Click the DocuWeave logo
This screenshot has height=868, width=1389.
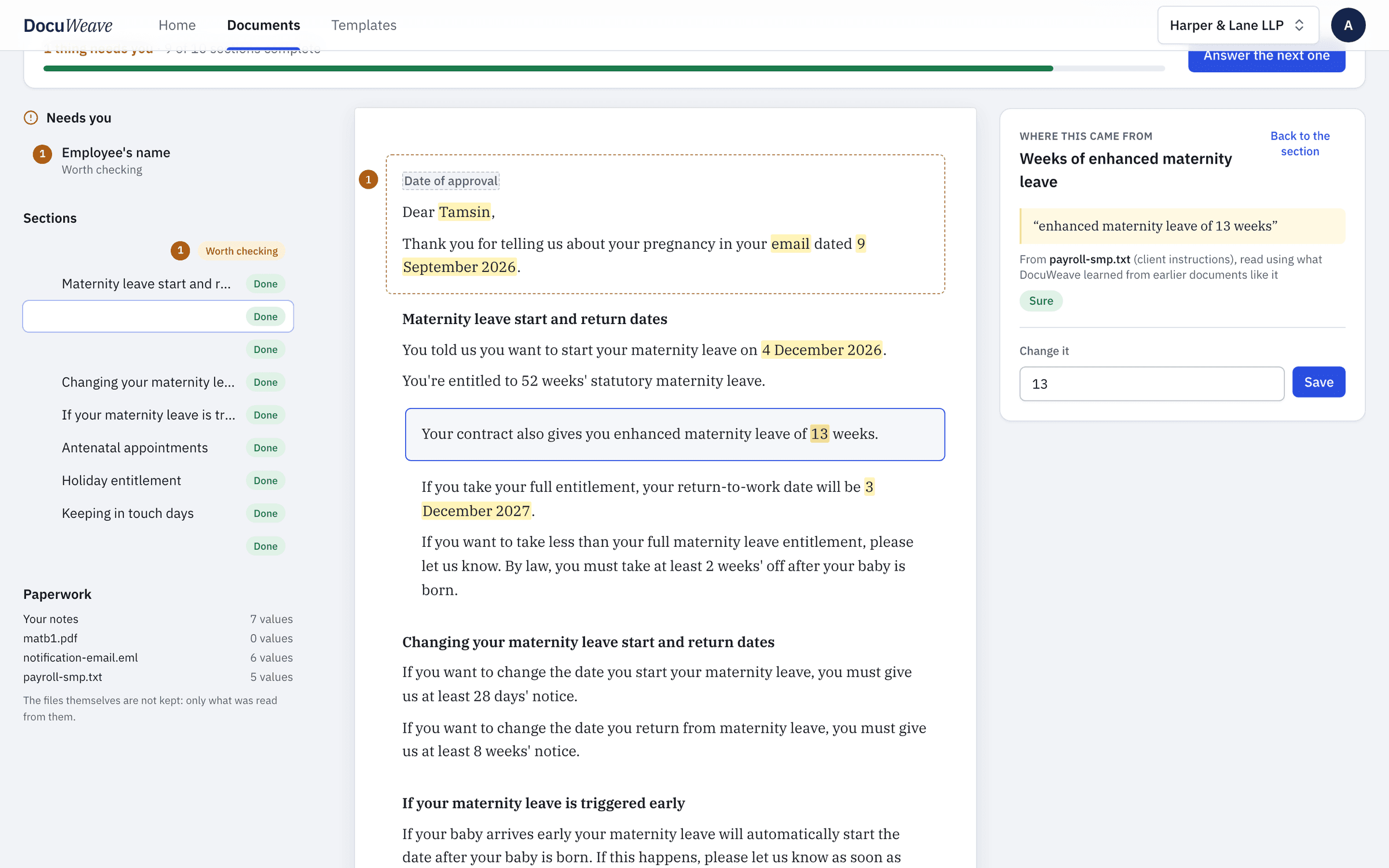68,25
